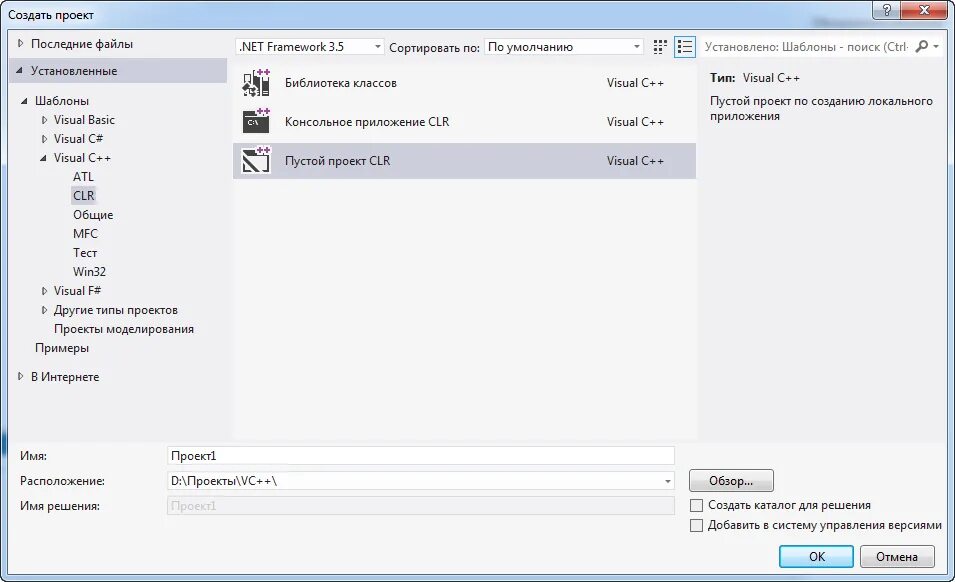Select the Общие template category
This screenshot has height=582, width=955.
[93, 215]
